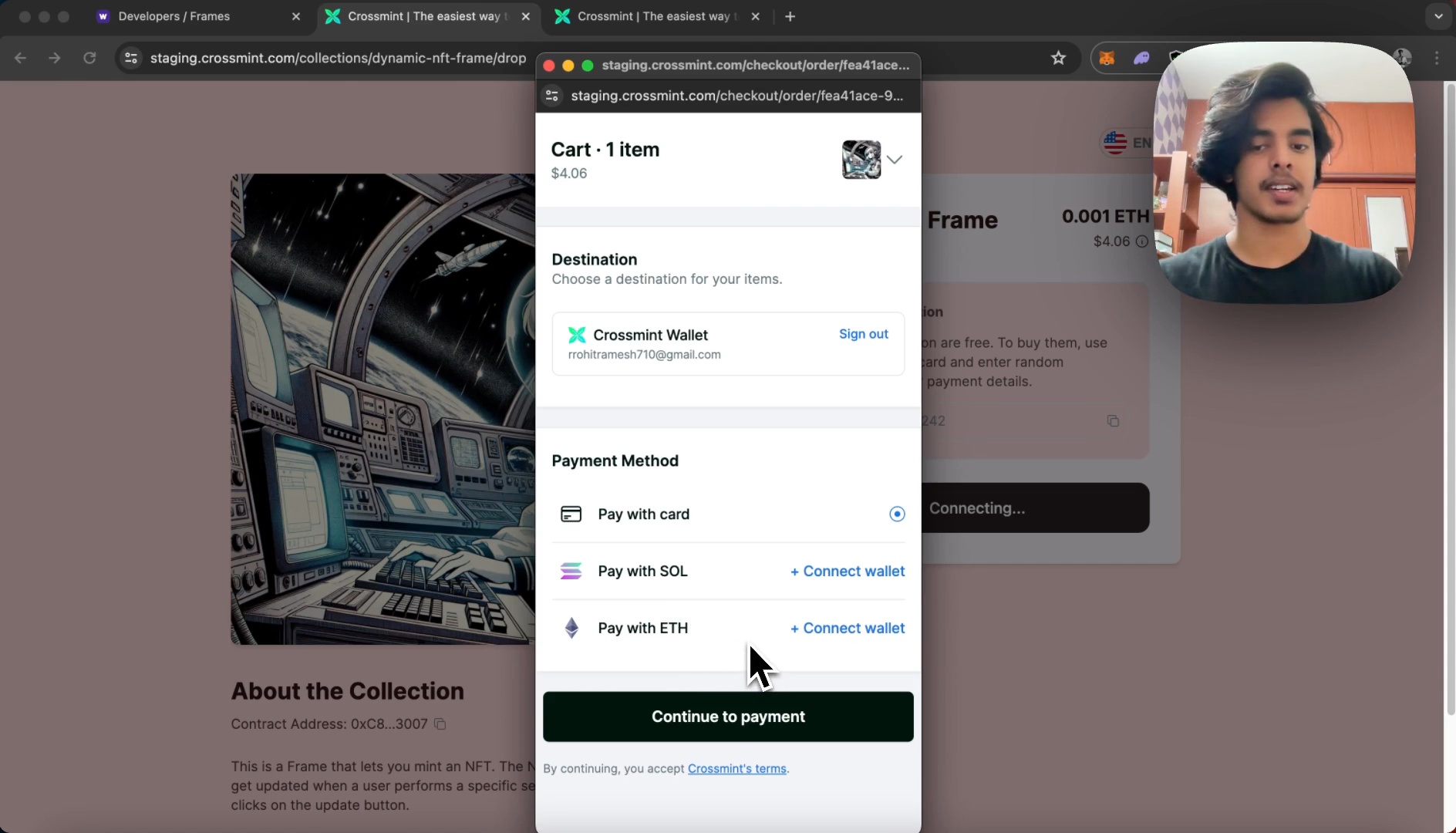Image resolution: width=1456 pixels, height=833 pixels.
Task: Bookmark this page with star icon
Action: point(1058,58)
